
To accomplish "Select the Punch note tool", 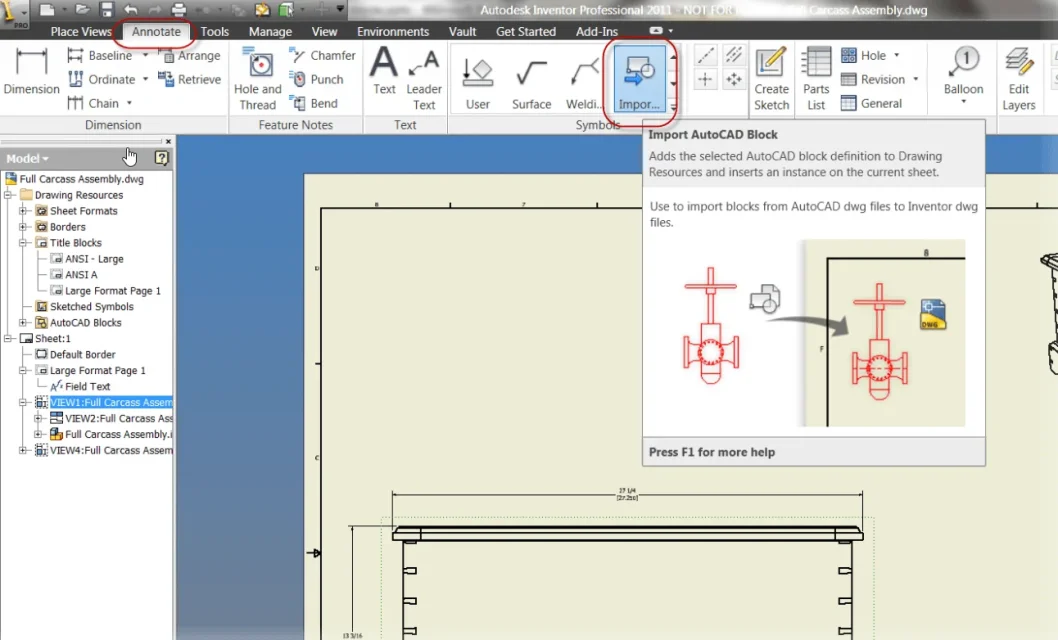I will tap(316, 80).
